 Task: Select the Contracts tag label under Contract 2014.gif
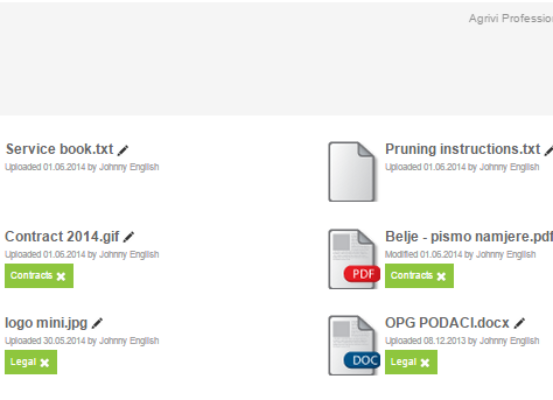pos(31,275)
